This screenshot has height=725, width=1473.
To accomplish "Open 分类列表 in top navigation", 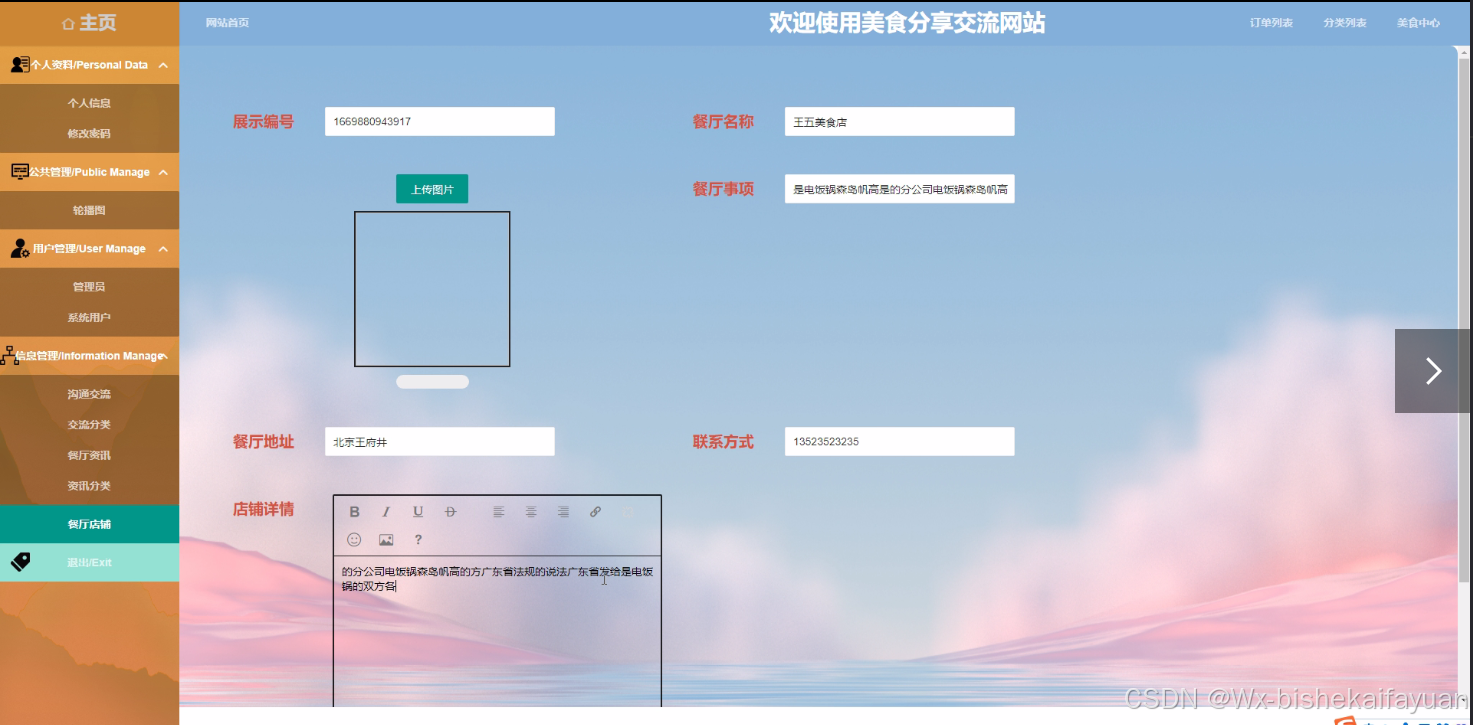I will tap(1345, 23).
